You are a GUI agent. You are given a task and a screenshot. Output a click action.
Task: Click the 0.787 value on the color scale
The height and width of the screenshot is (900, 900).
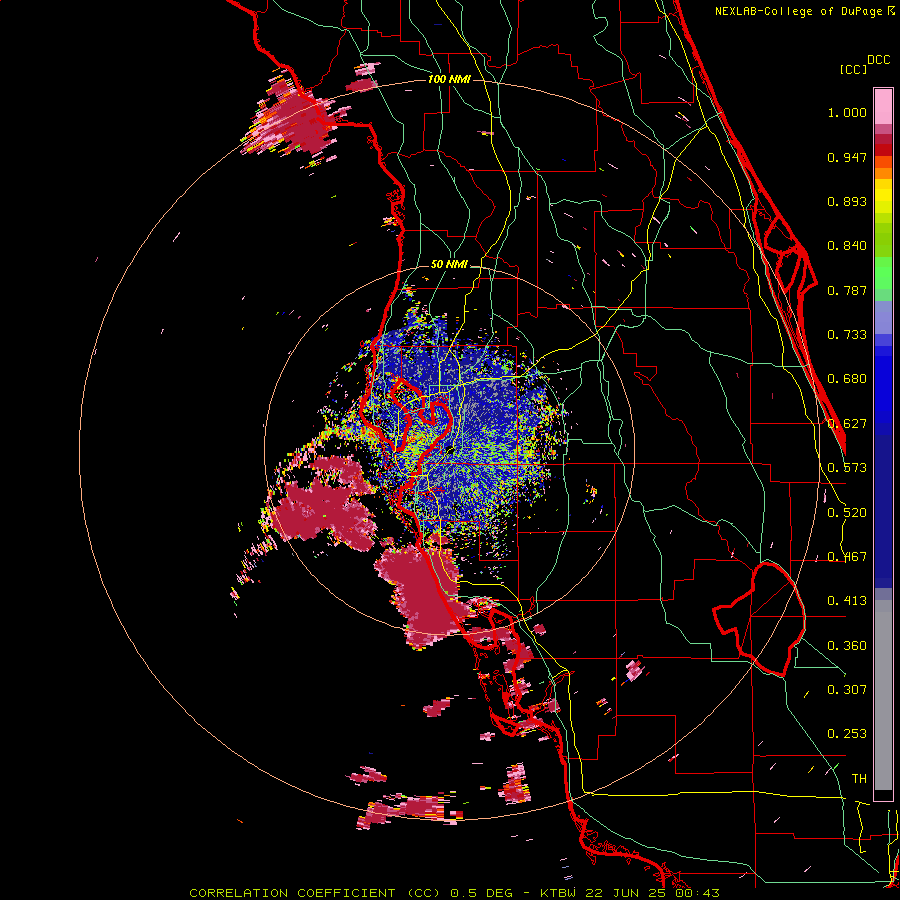click(x=847, y=290)
